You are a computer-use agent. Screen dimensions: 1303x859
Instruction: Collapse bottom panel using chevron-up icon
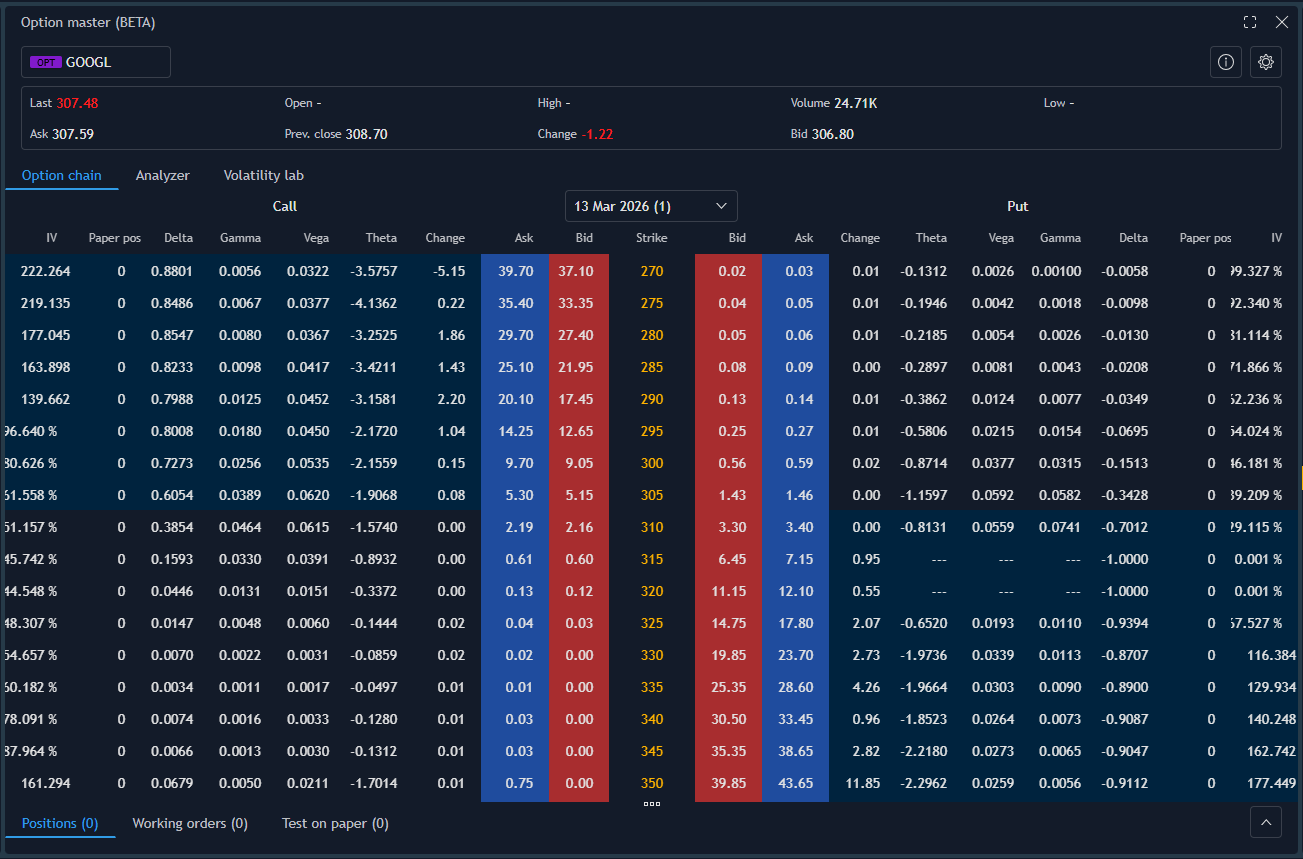(x=1265, y=822)
